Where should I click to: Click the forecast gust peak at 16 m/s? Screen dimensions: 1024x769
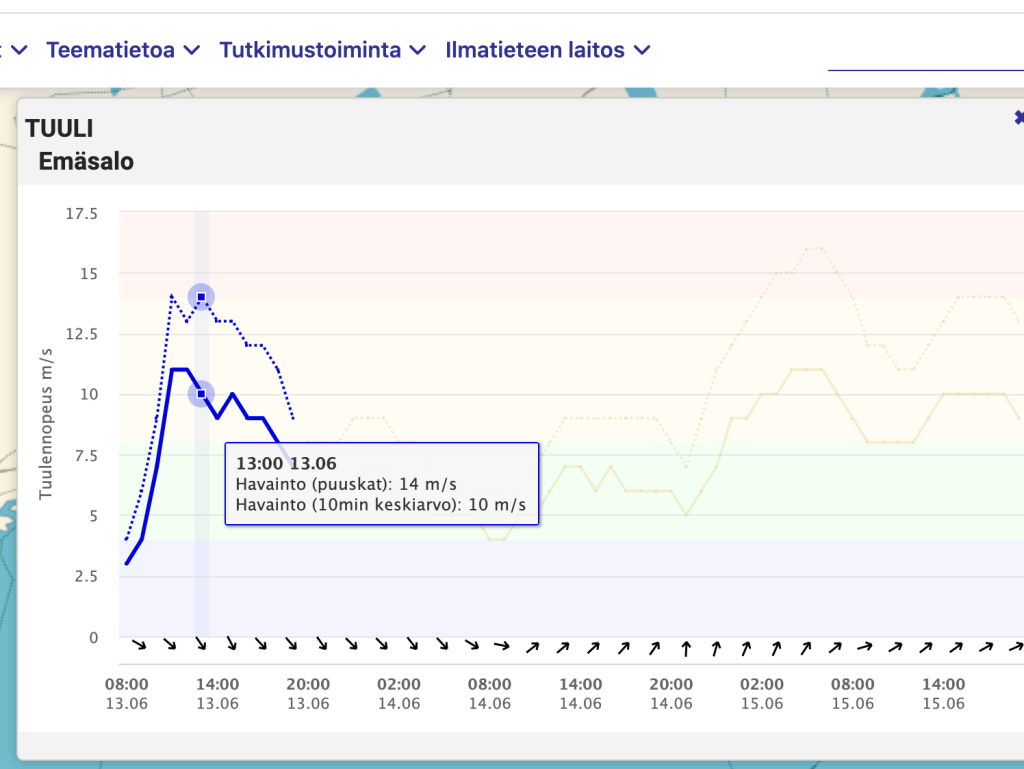pyautogui.click(x=814, y=248)
